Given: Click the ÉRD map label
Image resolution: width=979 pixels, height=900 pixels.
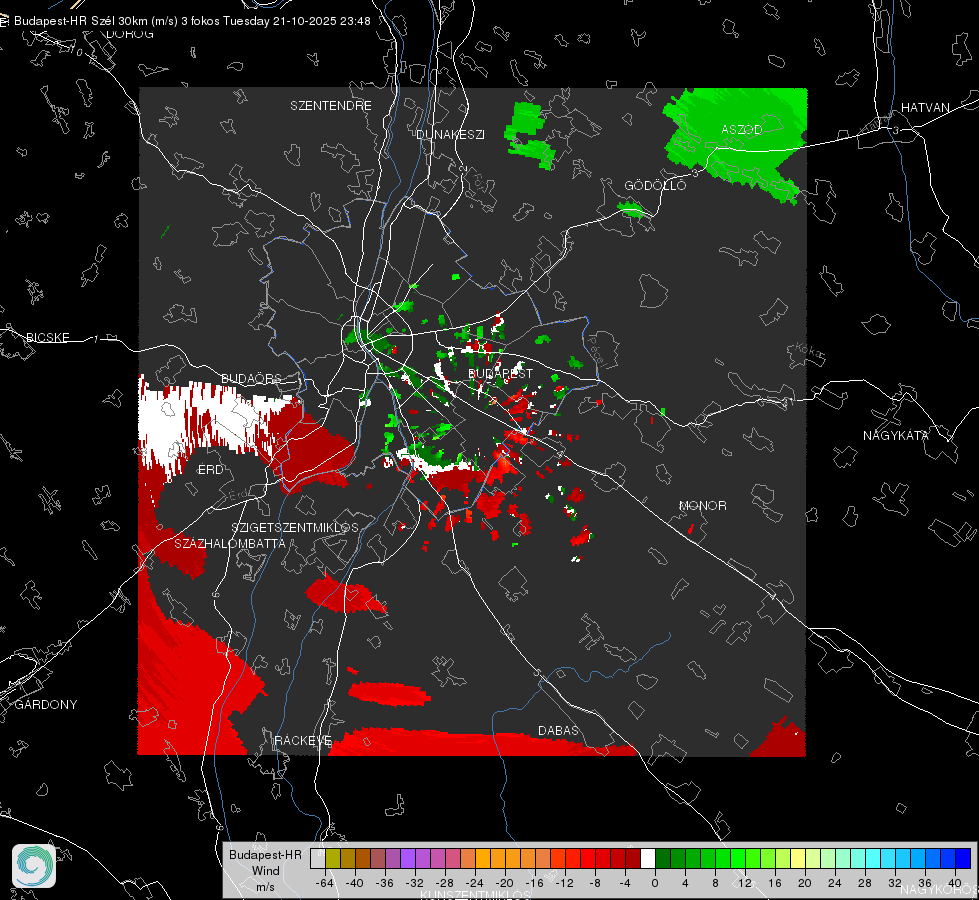Looking at the screenshot, I should [x=210, y=470].
